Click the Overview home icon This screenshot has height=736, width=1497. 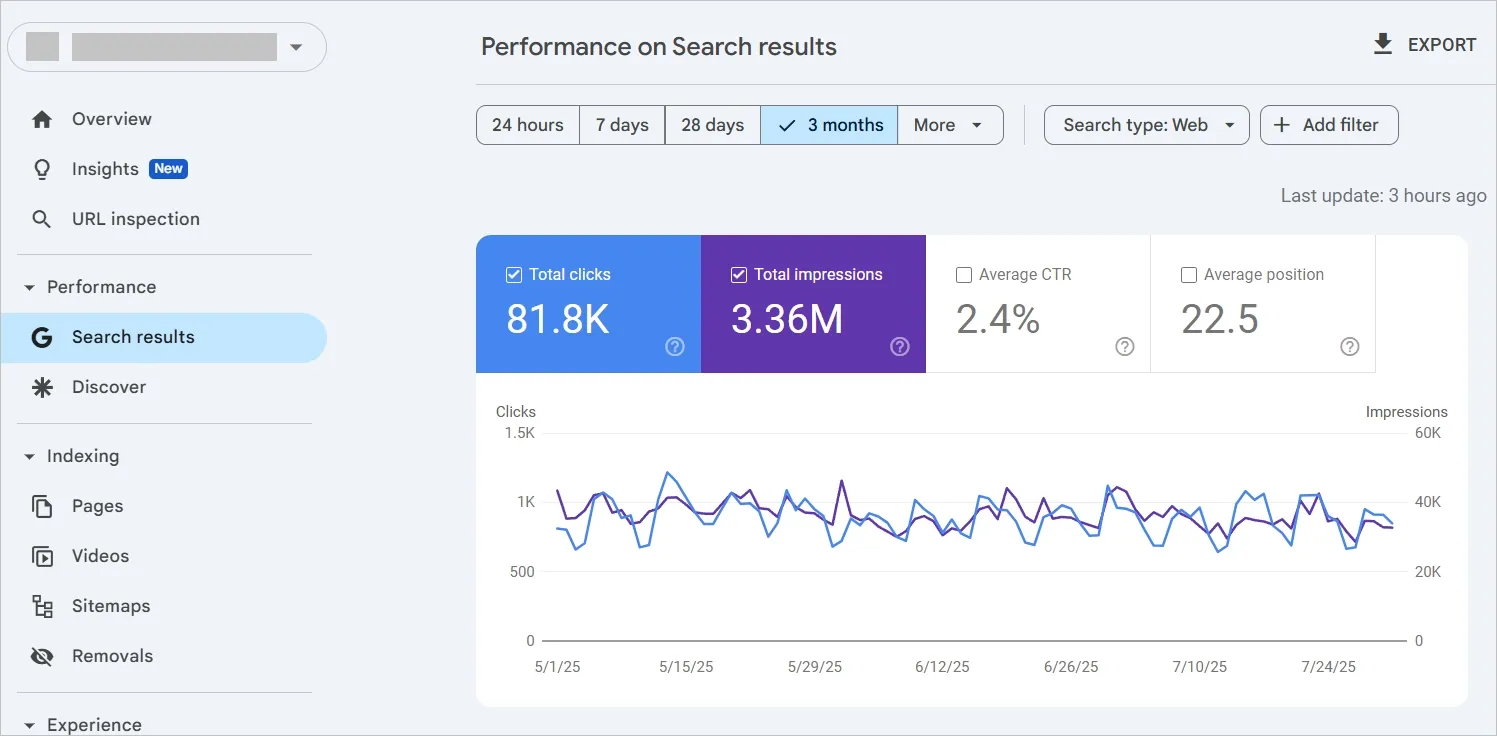pos(42,119)
